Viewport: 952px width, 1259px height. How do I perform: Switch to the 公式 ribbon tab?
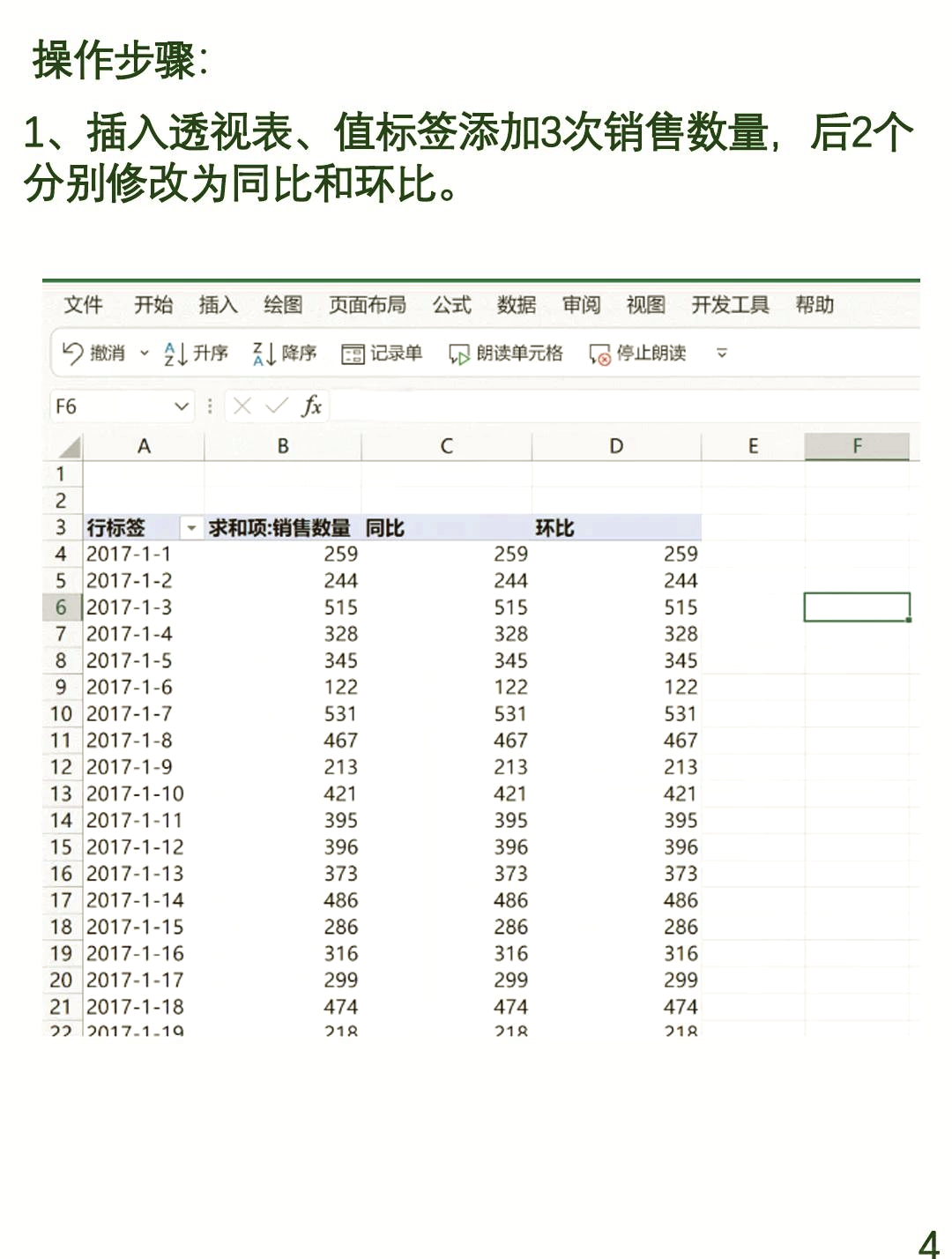pos(451,305)
